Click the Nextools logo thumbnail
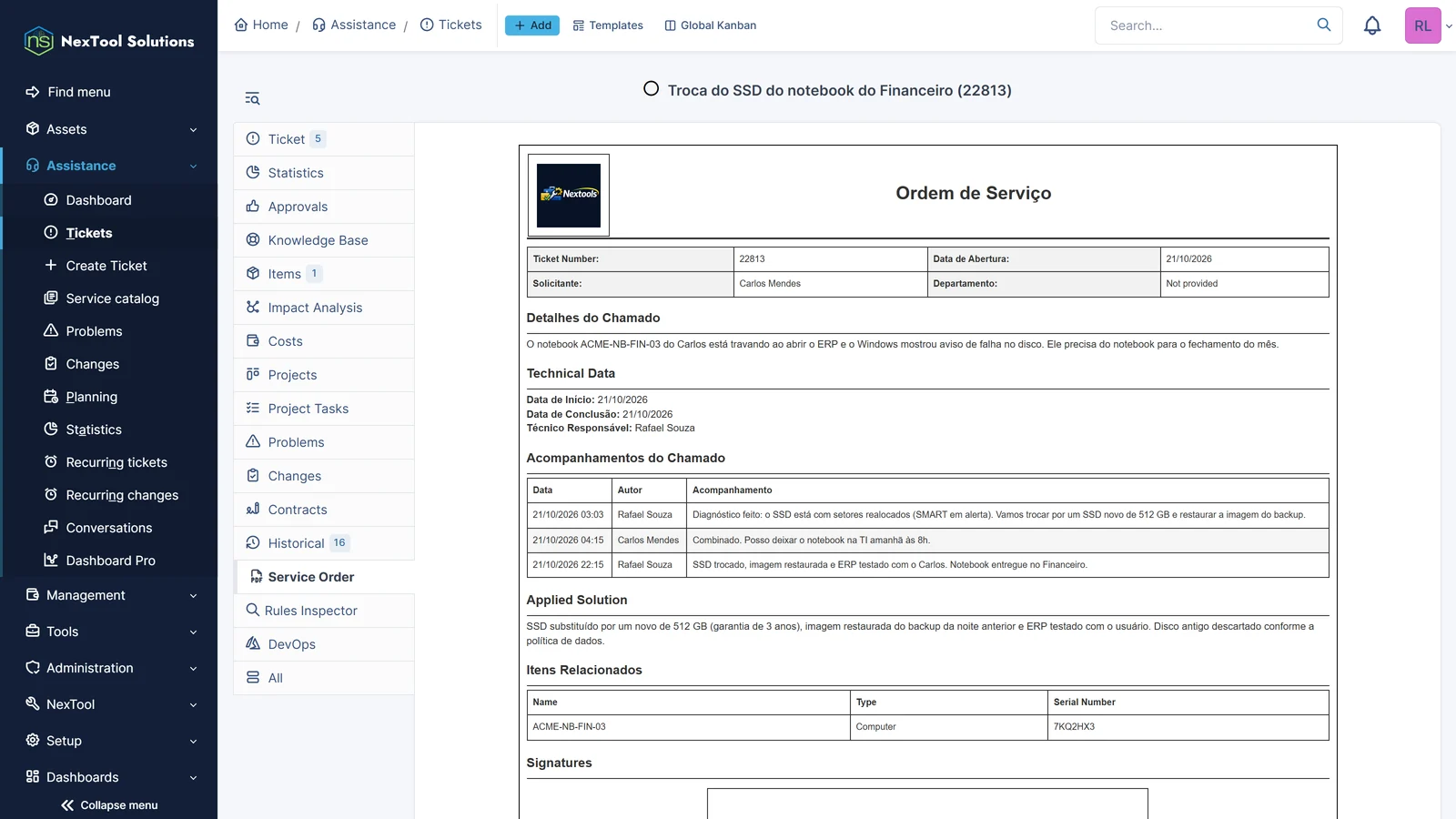 click(569, 196)
